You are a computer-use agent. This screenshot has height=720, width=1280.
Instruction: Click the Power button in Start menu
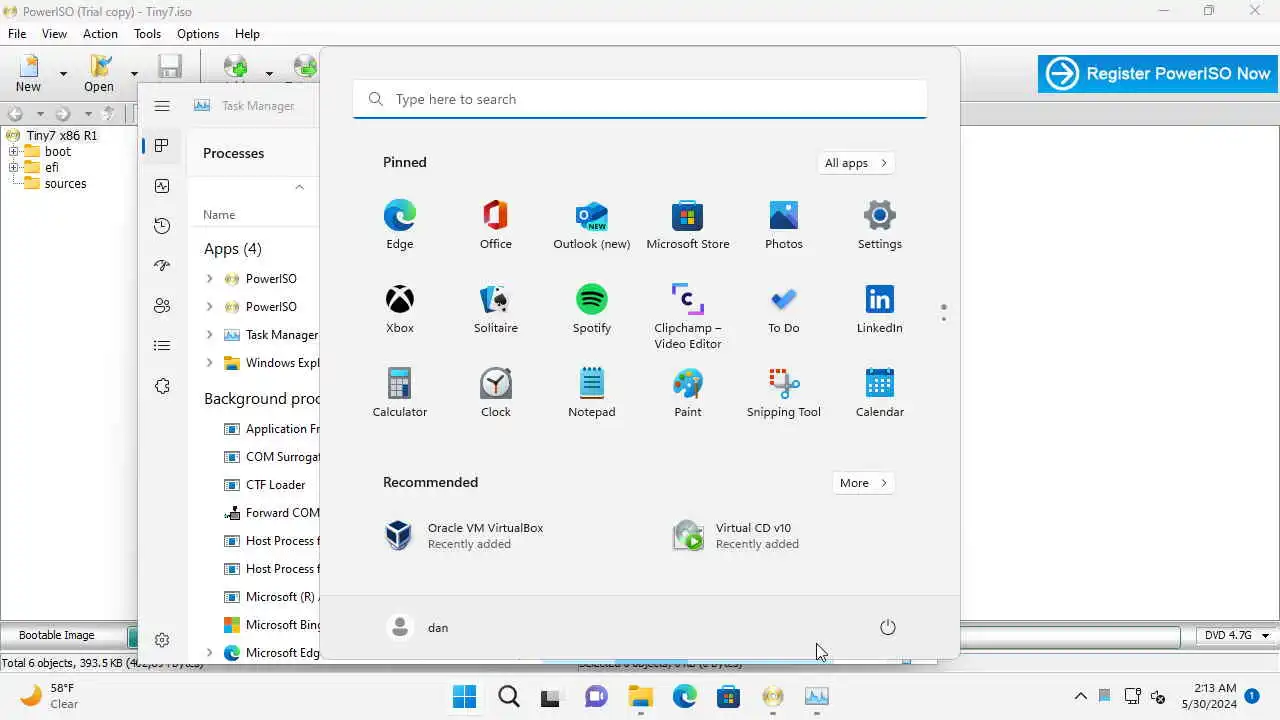pyautogui.click(x=887, y=627)
